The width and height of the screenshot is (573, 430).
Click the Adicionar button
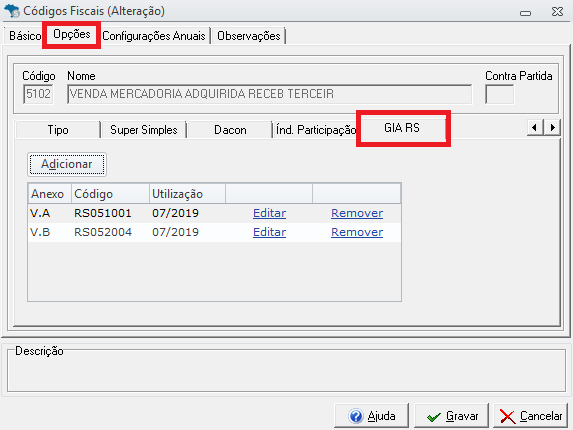pos(67,164)
